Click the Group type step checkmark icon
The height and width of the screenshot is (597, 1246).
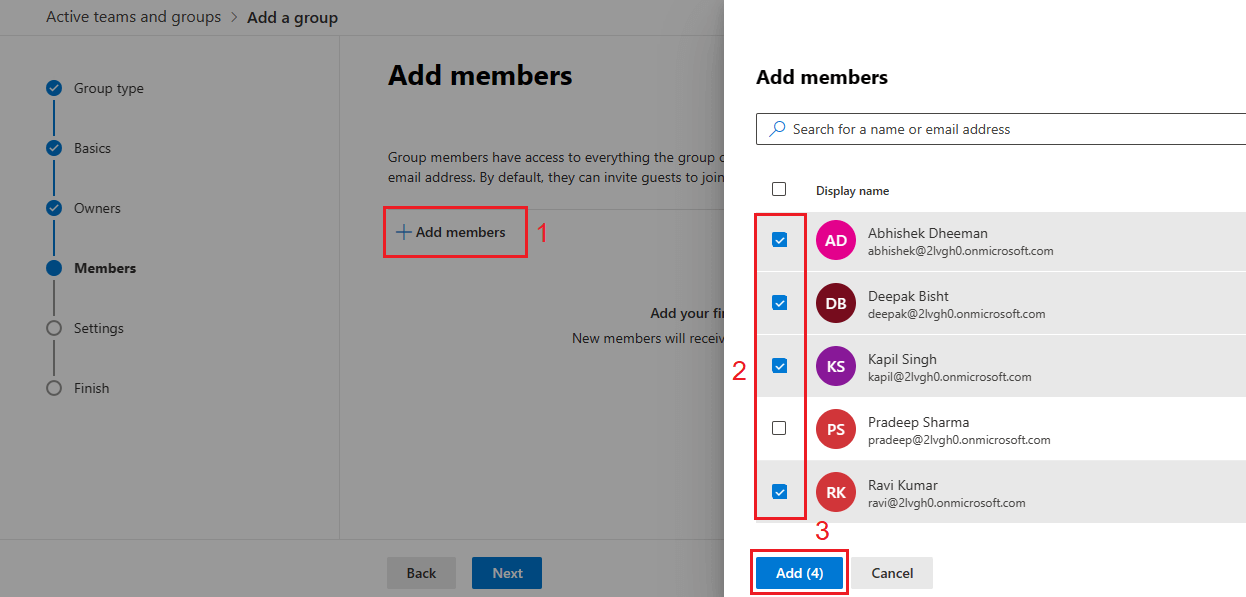coord(54,88)
